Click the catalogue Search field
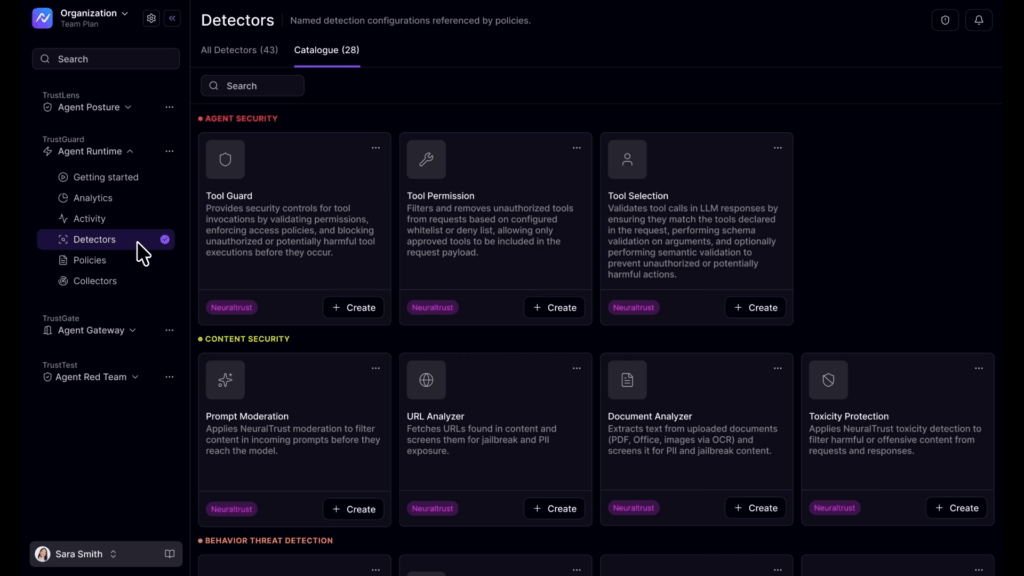The height and width of the screenshot is (576, 1024). point(253,86)
